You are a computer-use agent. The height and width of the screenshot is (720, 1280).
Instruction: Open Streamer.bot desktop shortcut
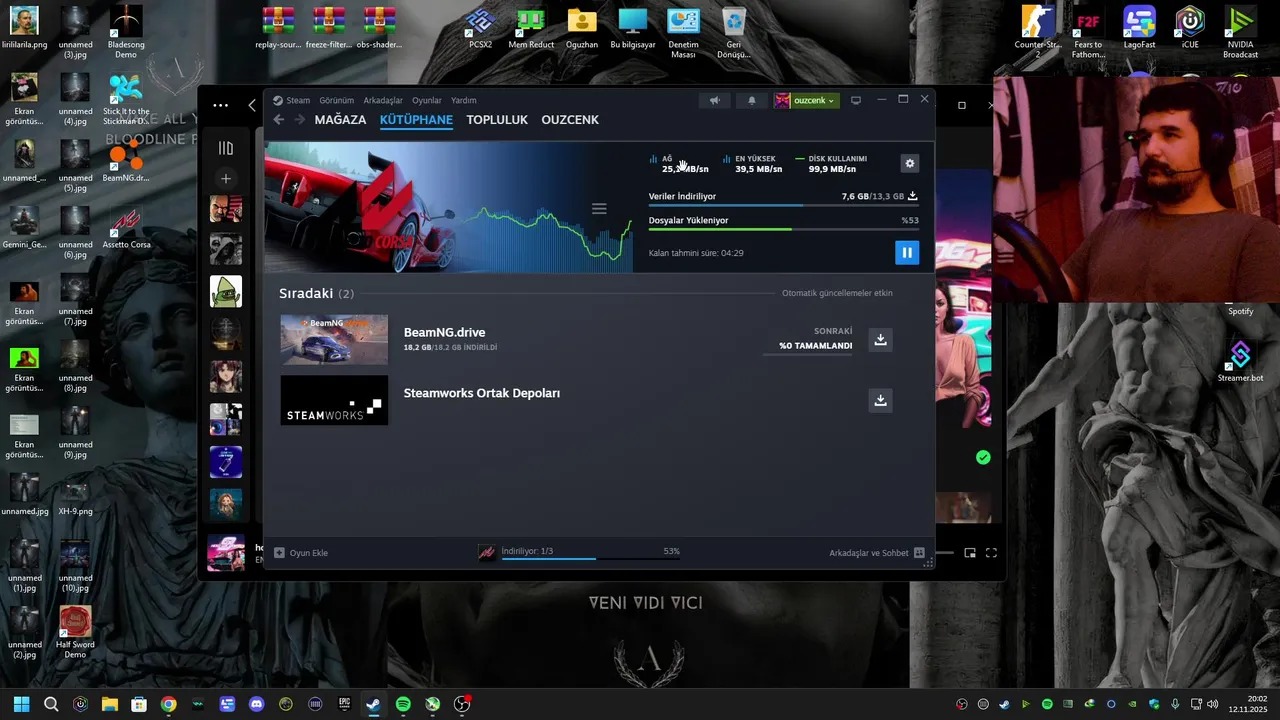point(1240,361)
